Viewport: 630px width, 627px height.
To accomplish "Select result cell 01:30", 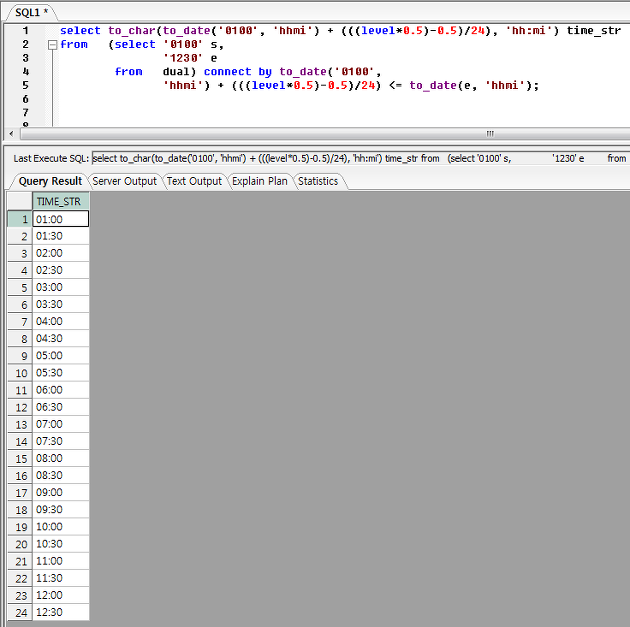I will [61, 236].
